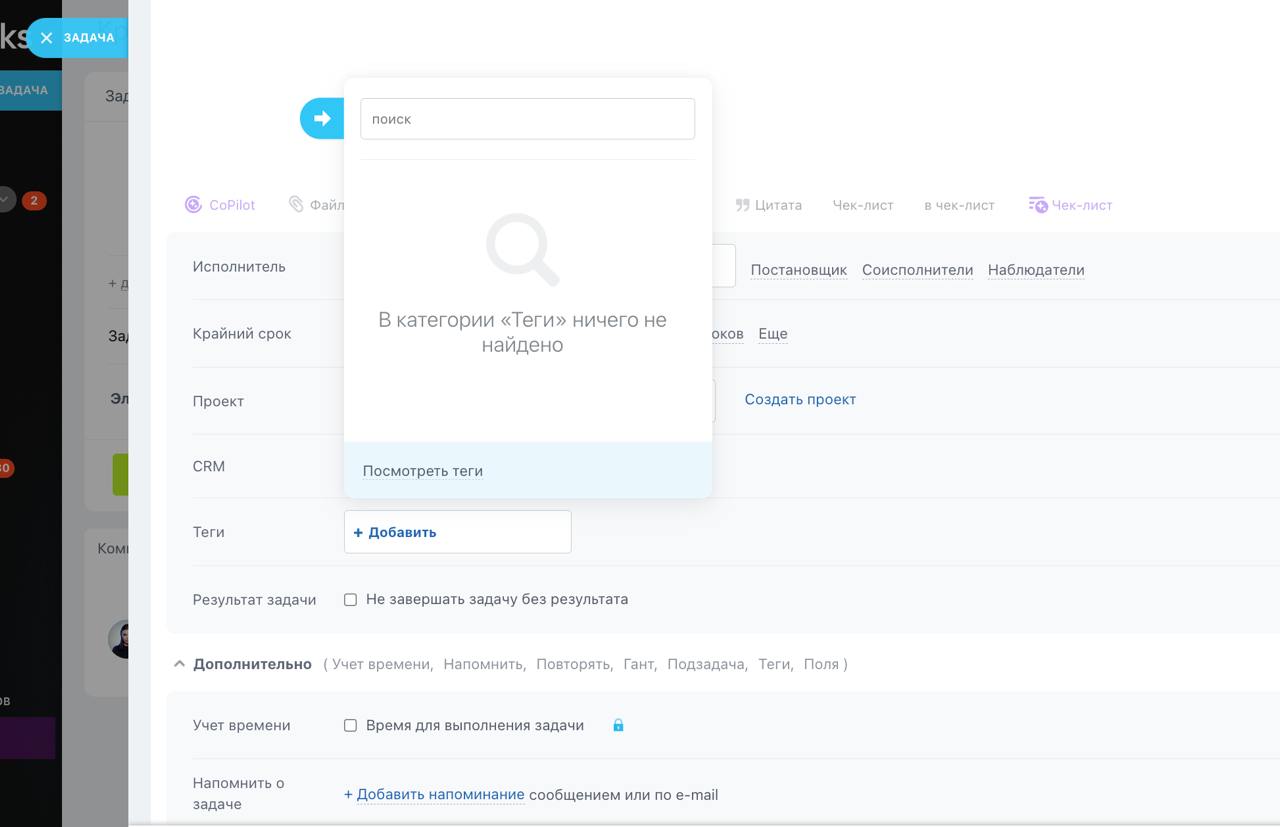The width and height of the screenshot is (1280, 827).
Task: Click the '+ Добавить напоминание' link
Action: (x=434, y=795)
